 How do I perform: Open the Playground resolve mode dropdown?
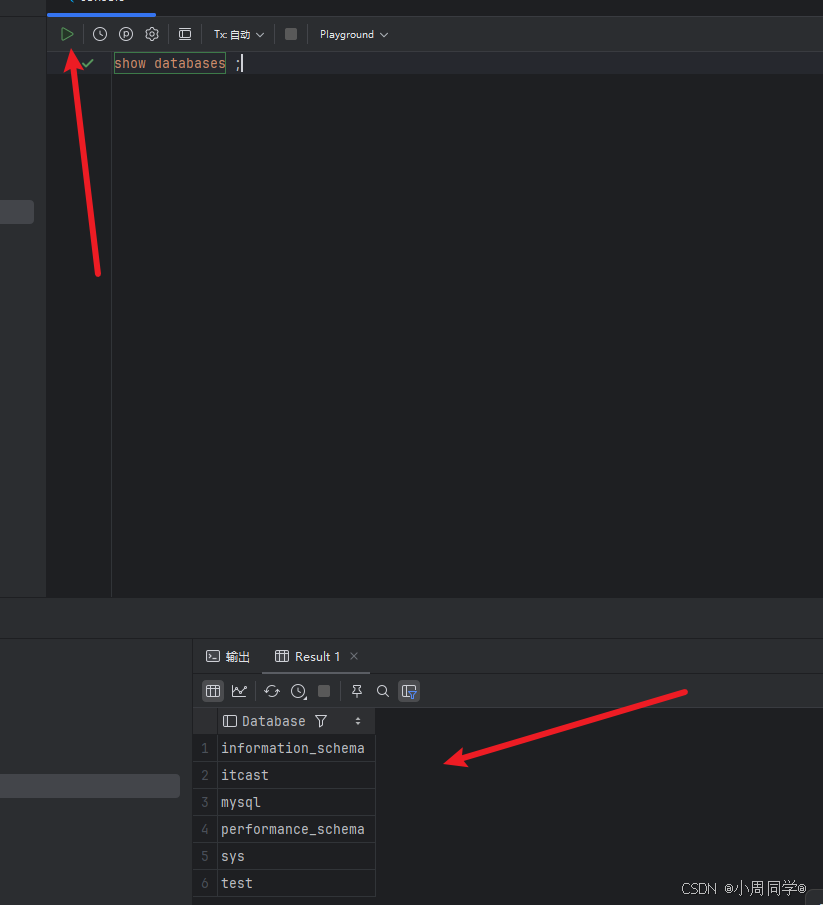click(x=354, y=35)
